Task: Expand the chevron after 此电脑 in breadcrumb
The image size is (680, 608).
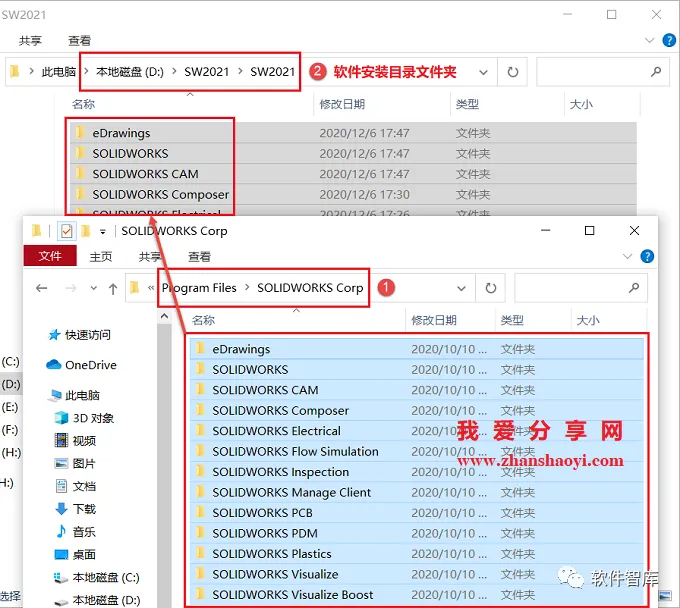Action: click(86, 71)
